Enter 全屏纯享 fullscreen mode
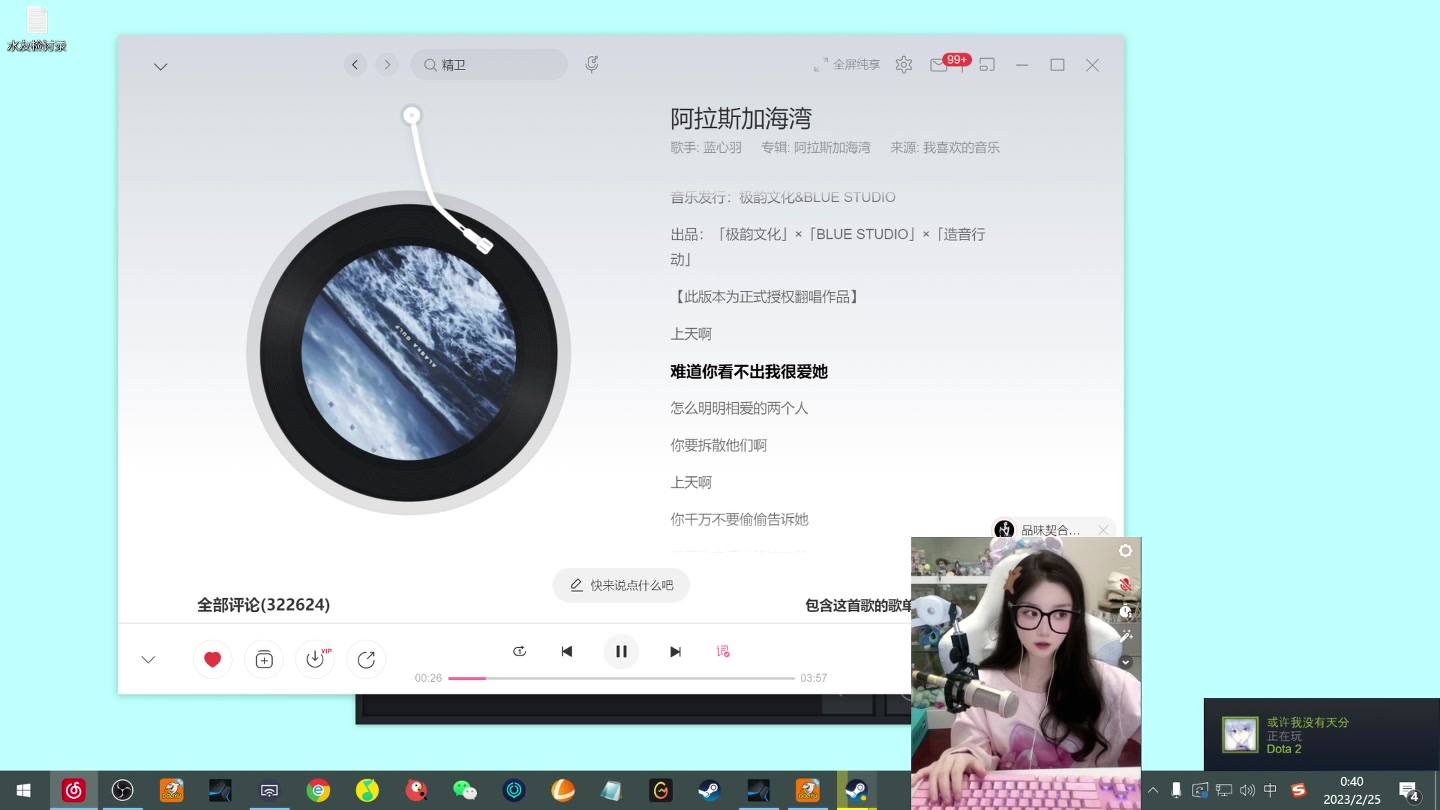This screenshot has height=810, width=1440. click(848, 64)
